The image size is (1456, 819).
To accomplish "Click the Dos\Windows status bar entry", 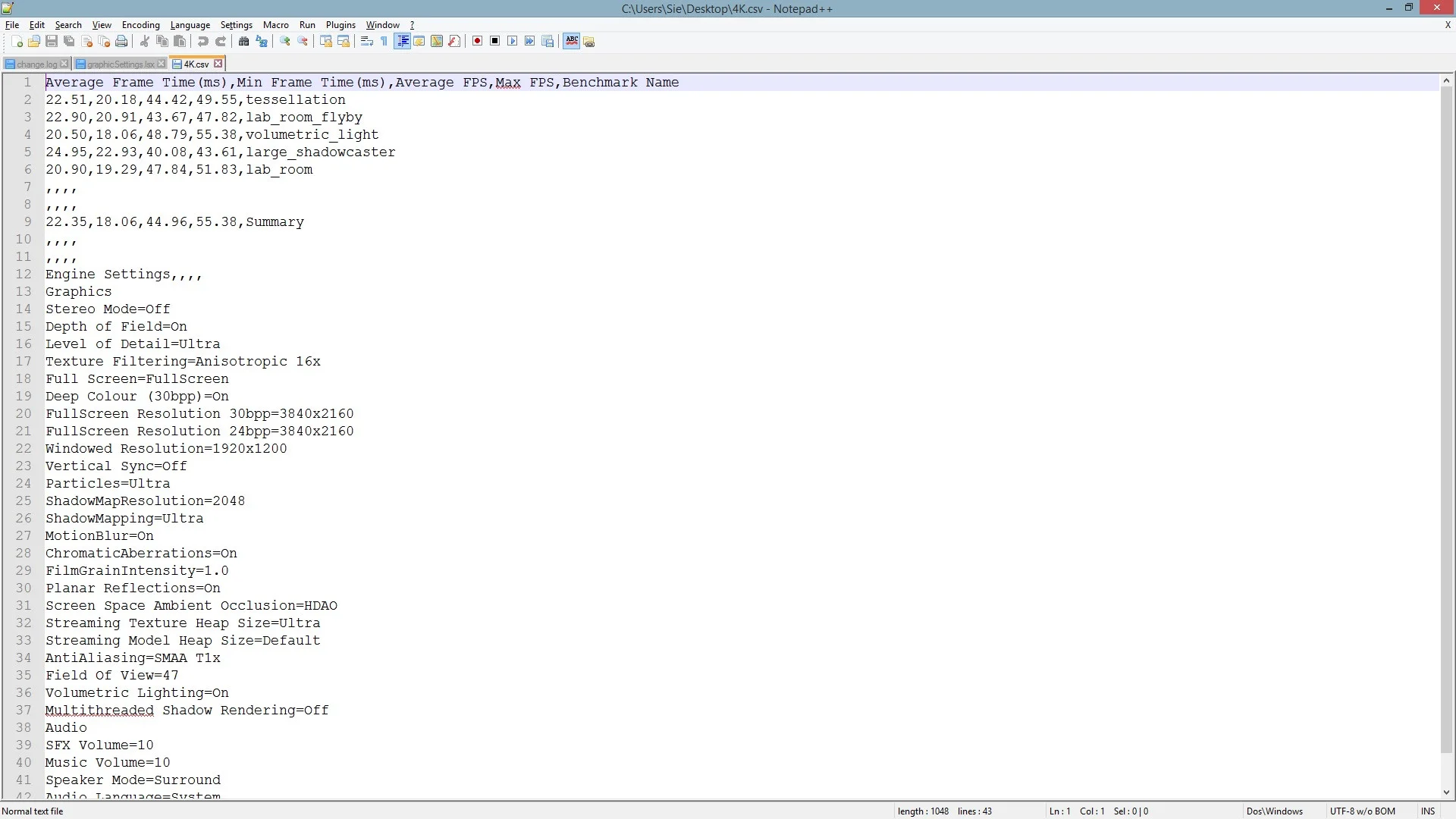I will [1274, 811].
